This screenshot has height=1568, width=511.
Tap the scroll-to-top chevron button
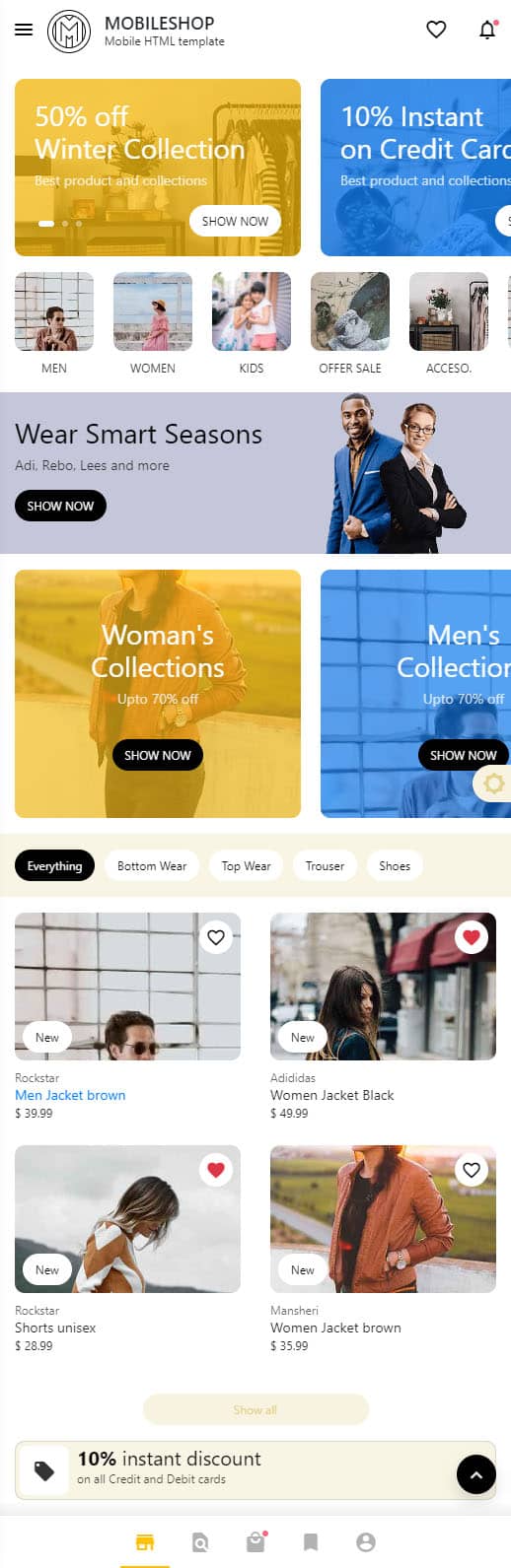(476, 1474)
